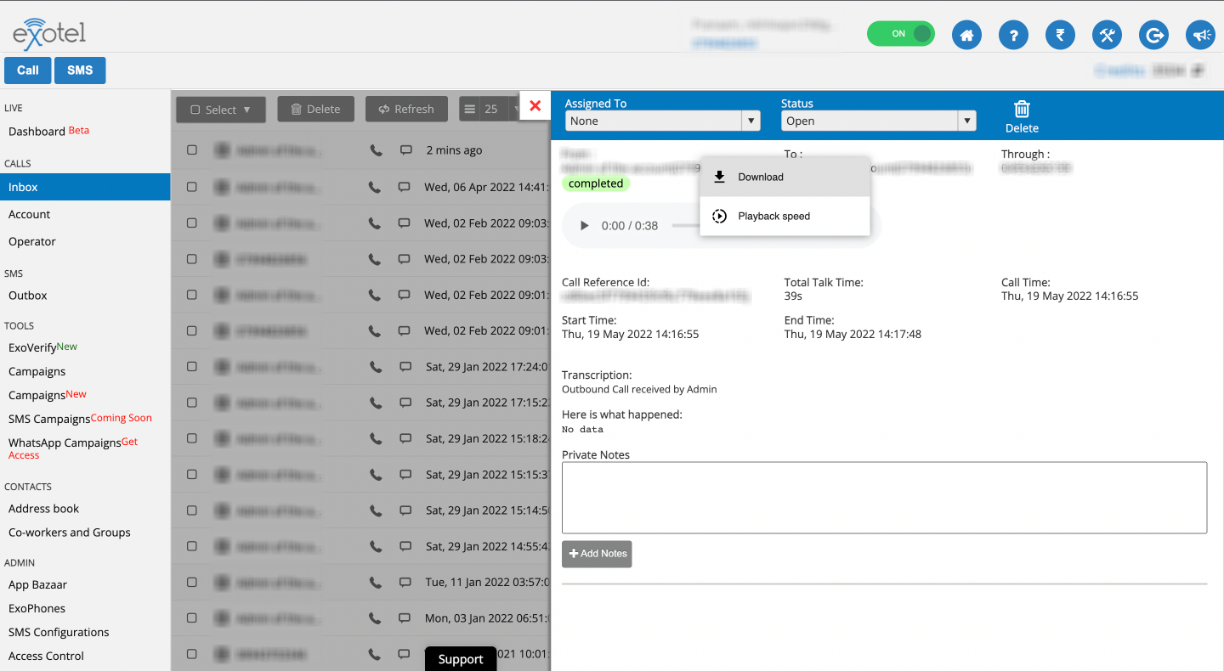
Task: Click the Refresh button
Action: (x=406, y=109)
